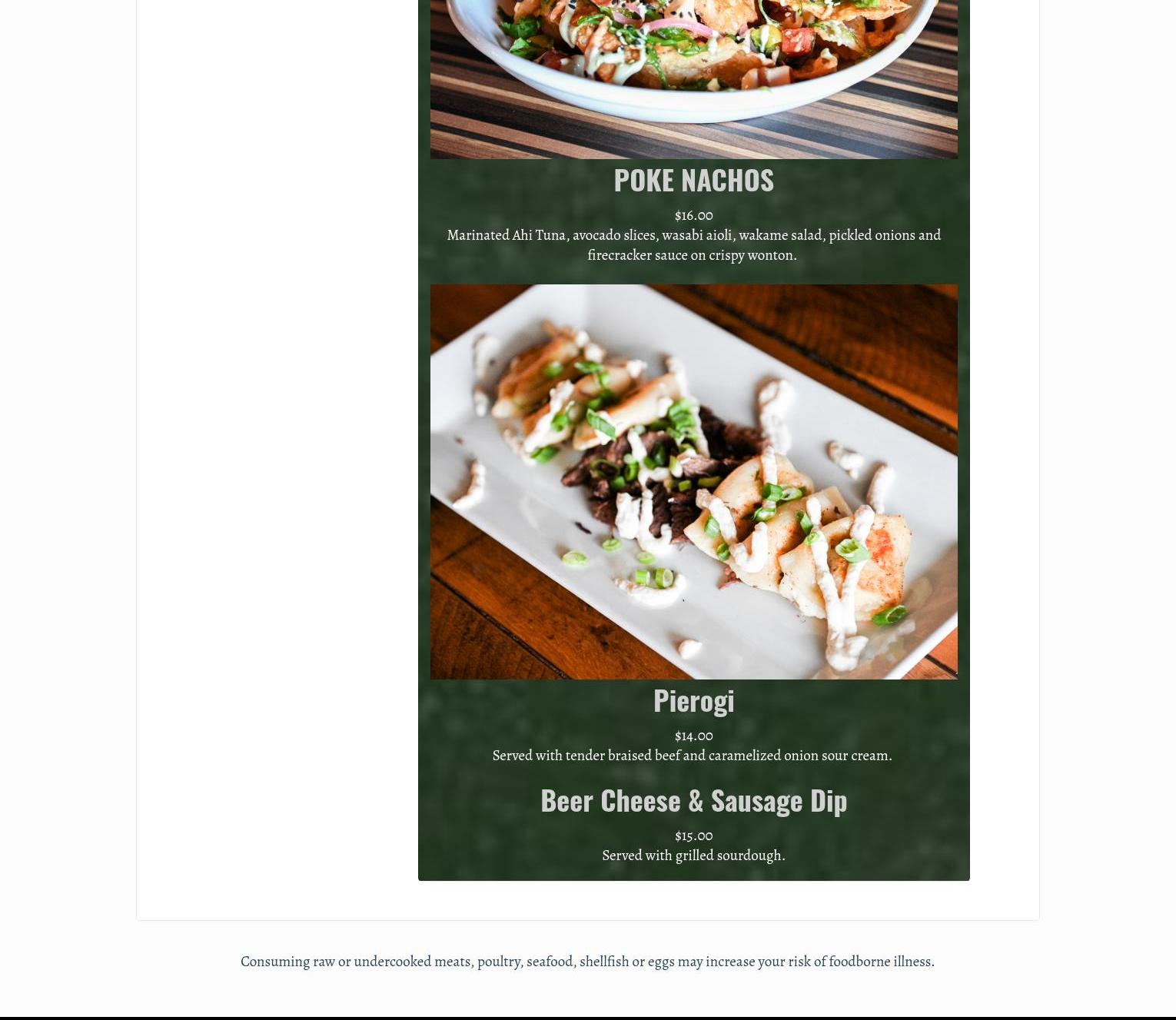The image size is (1176, 1020).
Task: Click the braised beef pierogi description
Action: [692, 756]
